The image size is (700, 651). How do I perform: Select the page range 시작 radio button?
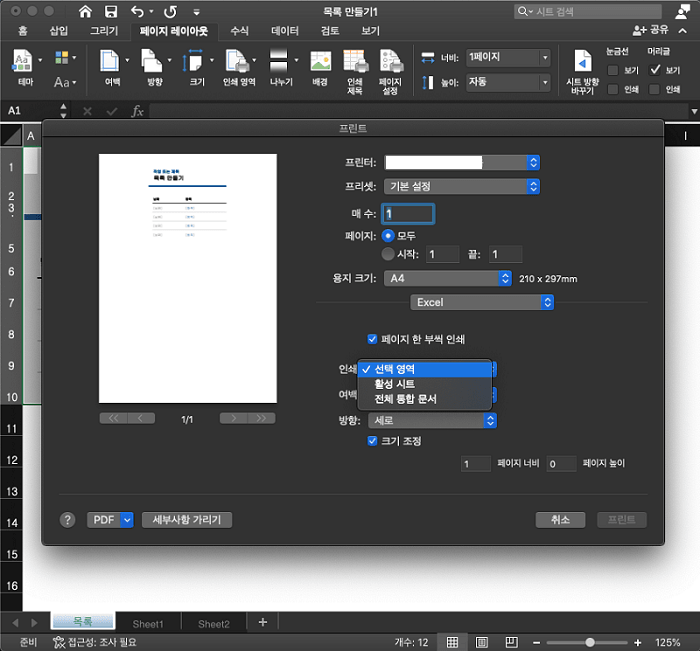[388, 254]
